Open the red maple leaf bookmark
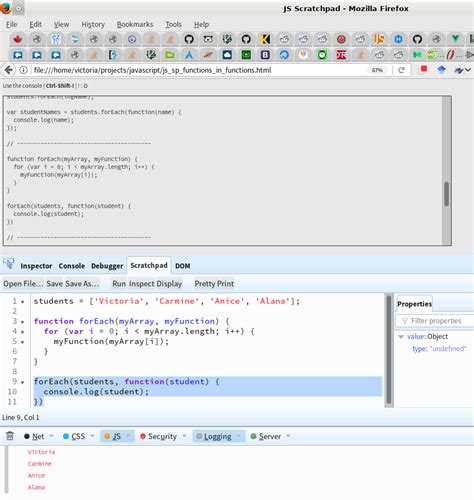 (x=18, y=39)
